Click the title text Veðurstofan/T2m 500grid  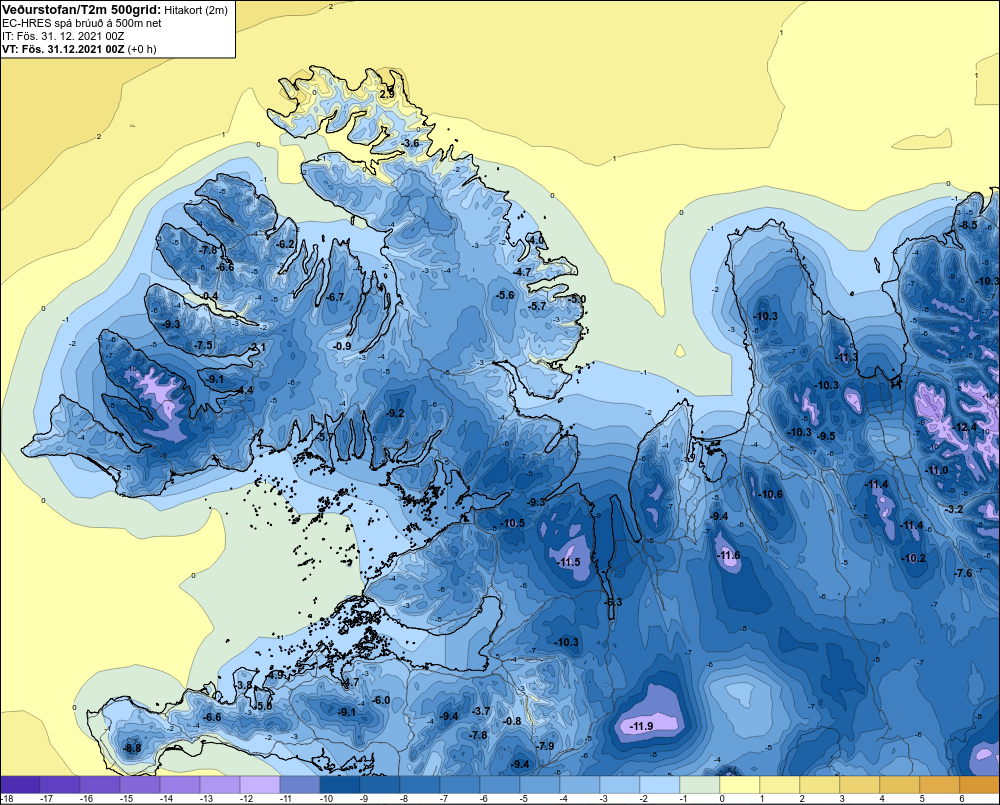[82, 10]
